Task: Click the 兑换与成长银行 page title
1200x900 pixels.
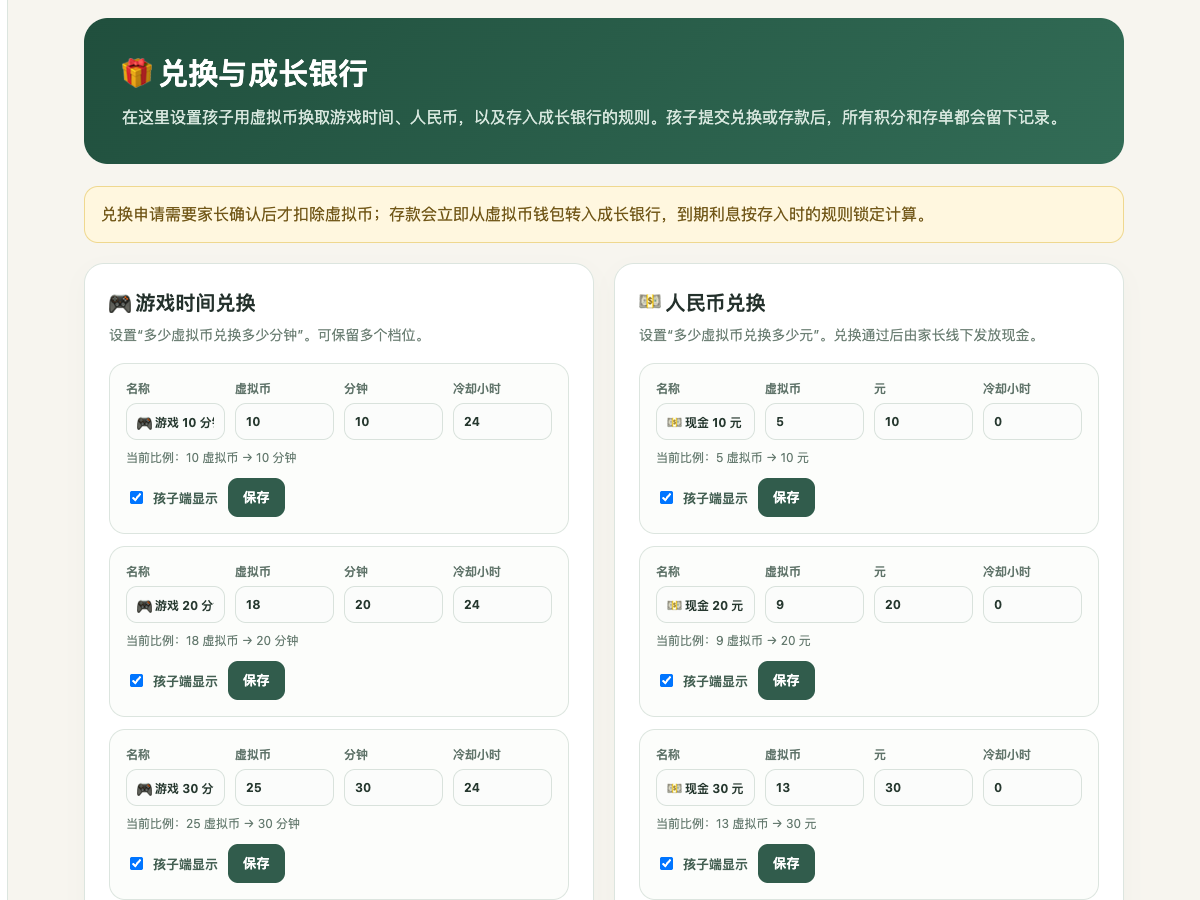Action: tap(264, 73)
